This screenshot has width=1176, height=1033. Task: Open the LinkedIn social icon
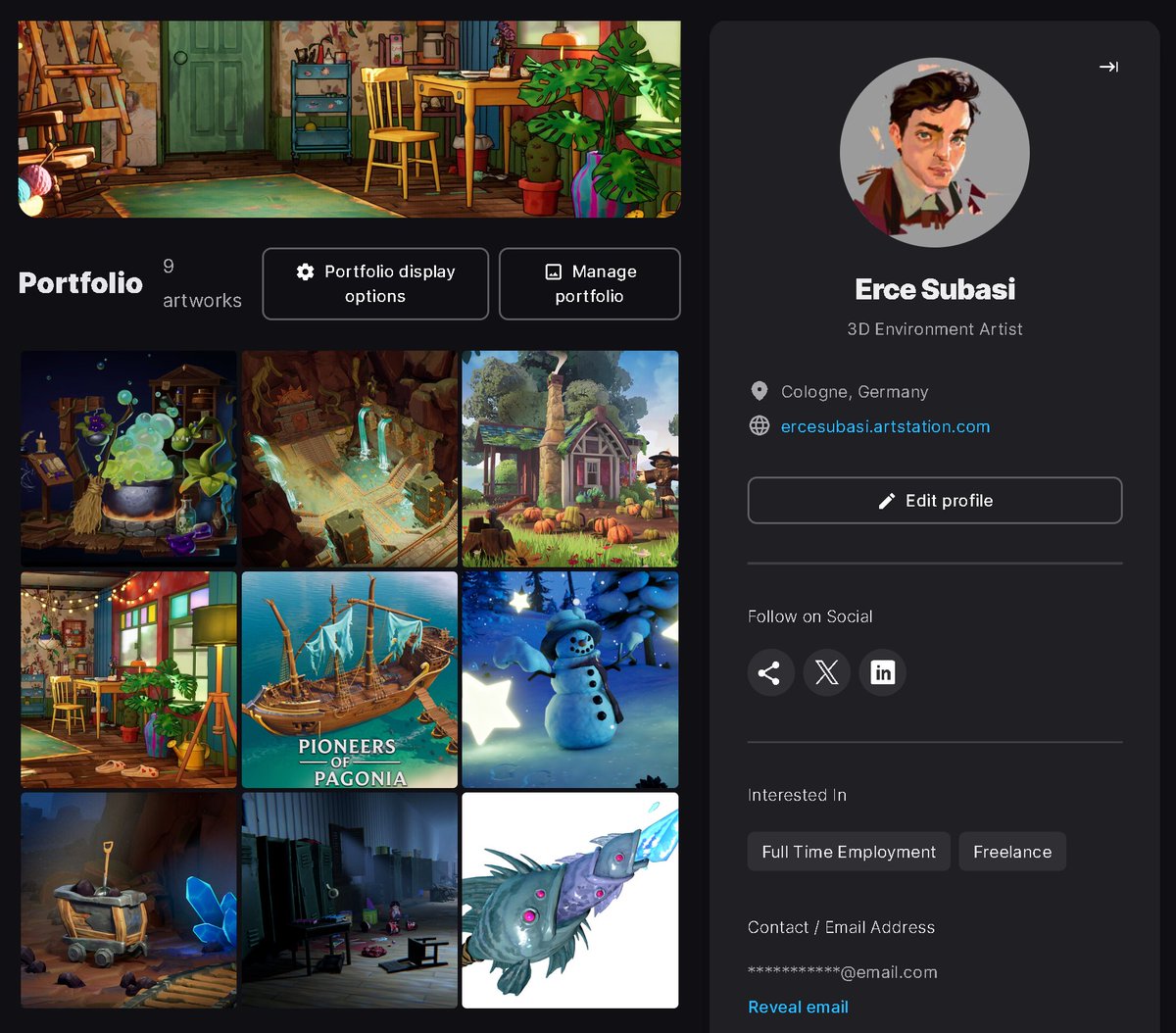click(882, 673)
